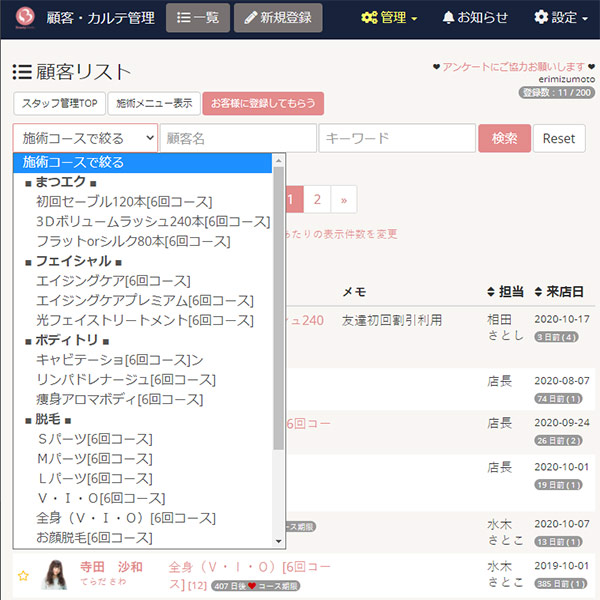Image resolution: width=600 pixels, height=600 pixels.
Task: Click the 74日前(1) badge
Action: [558, 399]
